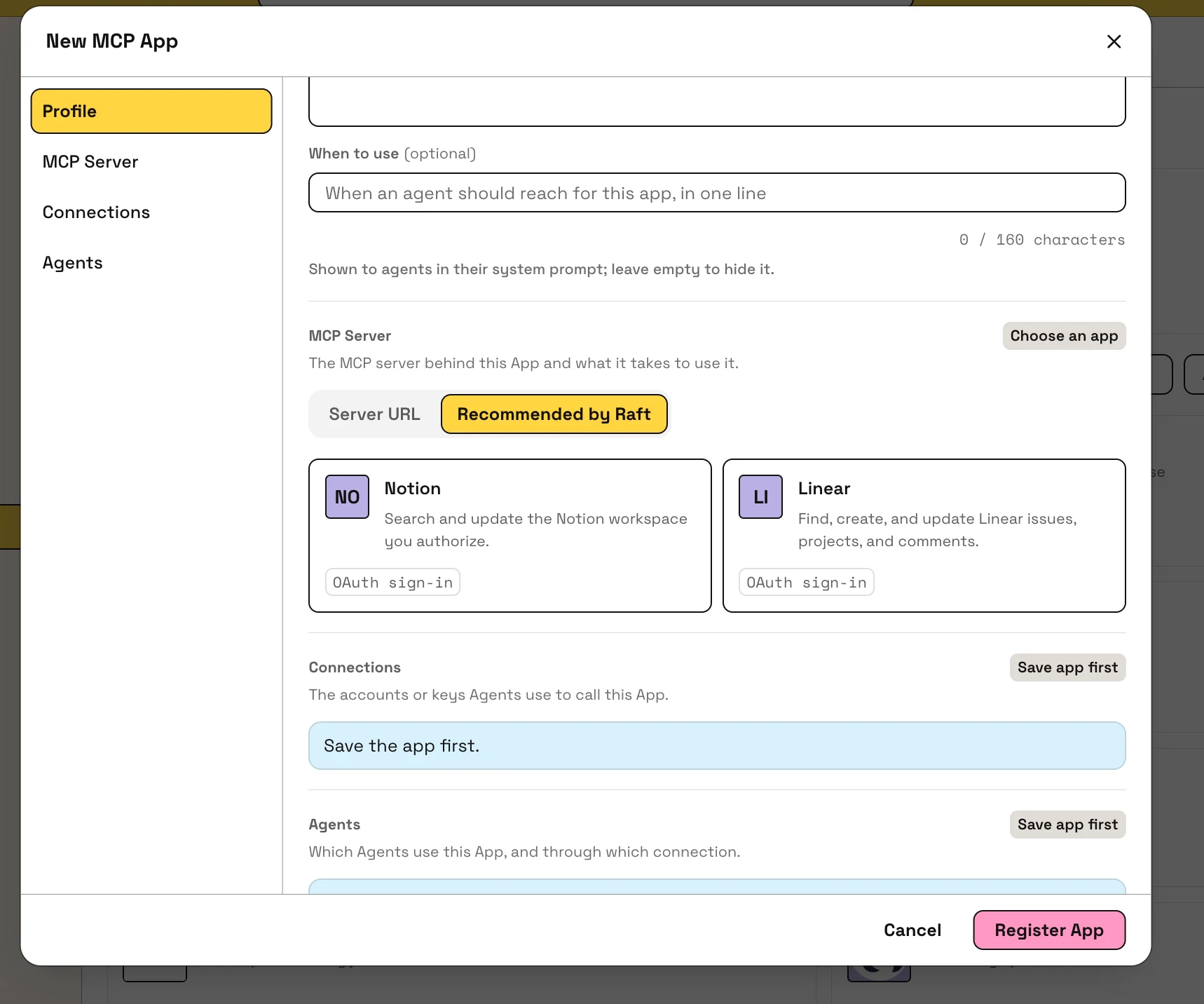The image size is (1204, 1004).
Task: Click OAuth sign-in tag on Linear card
Action: point(806,582)
